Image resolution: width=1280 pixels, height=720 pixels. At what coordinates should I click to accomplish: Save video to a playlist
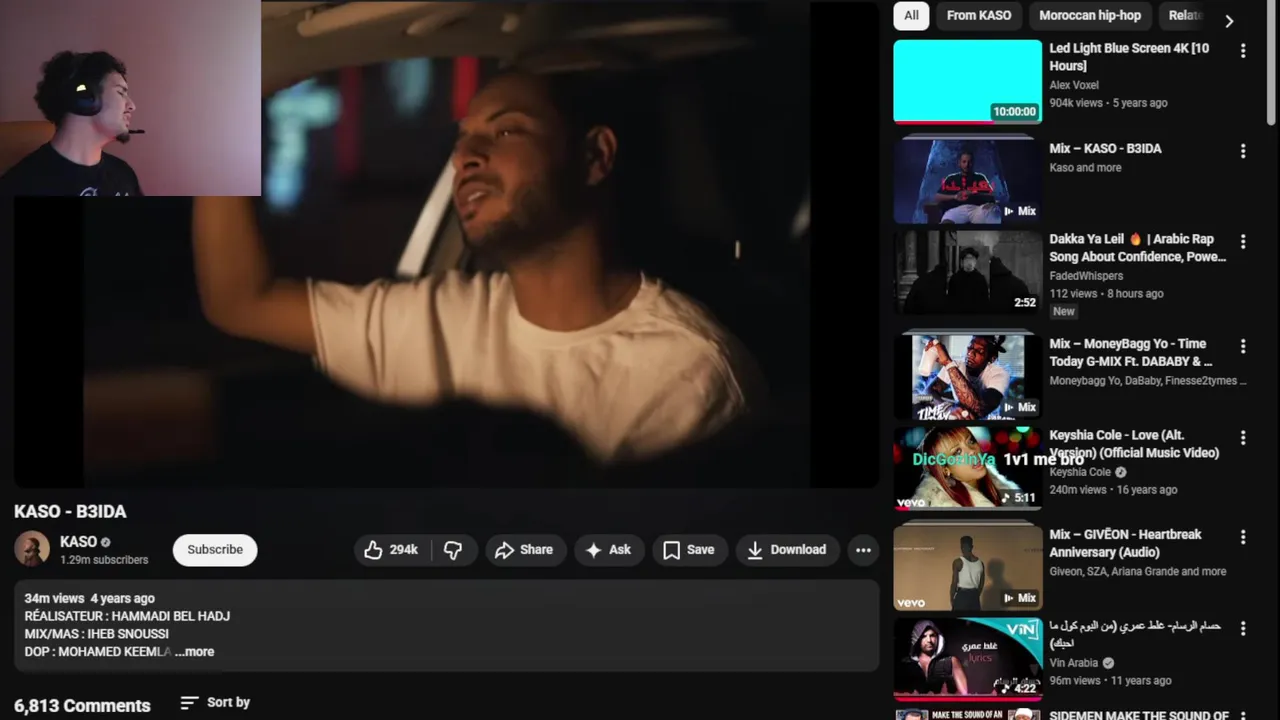tap(689, 550)
